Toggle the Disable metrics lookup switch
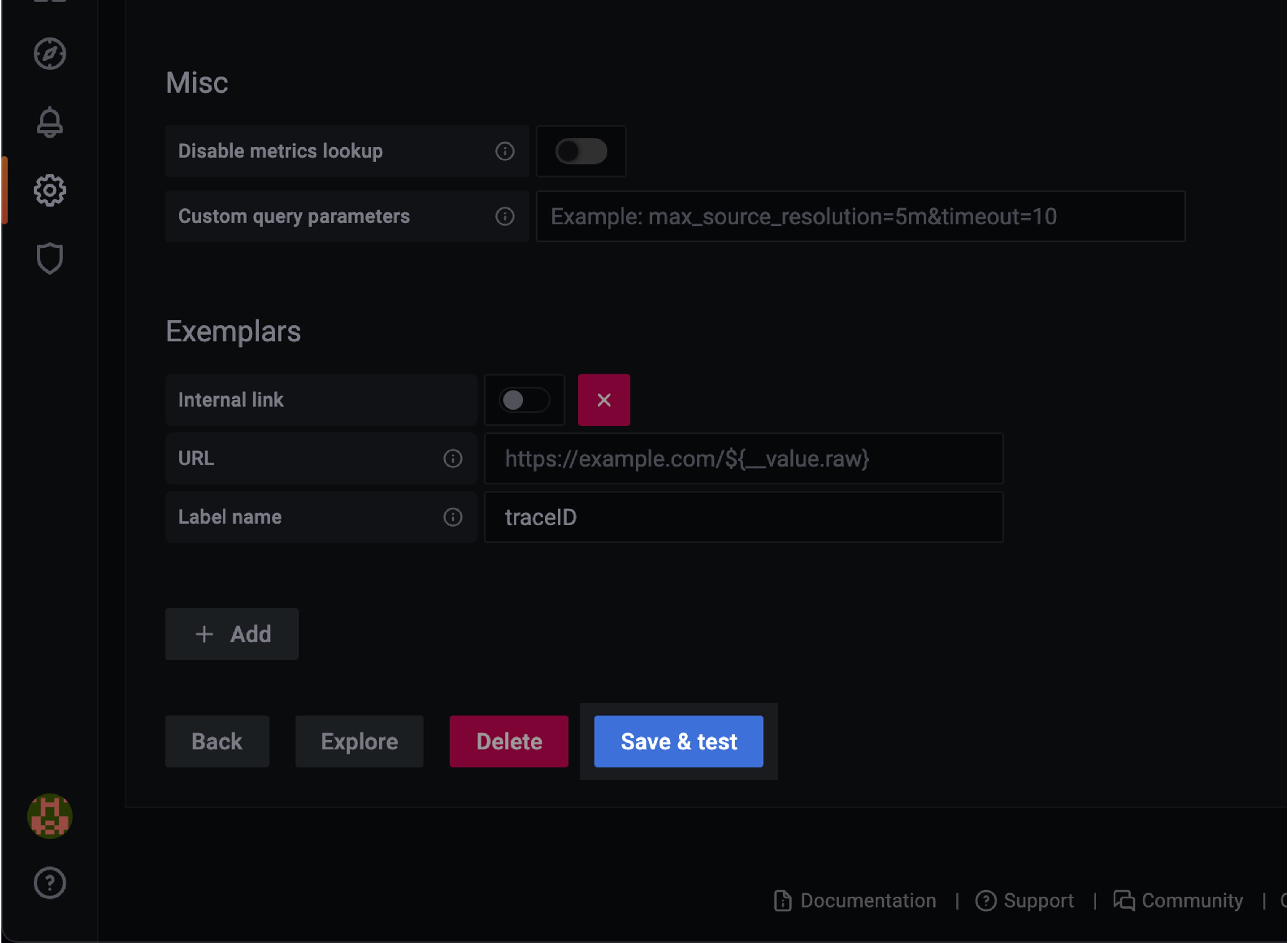Screen dimensions: 1288x943 (x=582, y=151)
